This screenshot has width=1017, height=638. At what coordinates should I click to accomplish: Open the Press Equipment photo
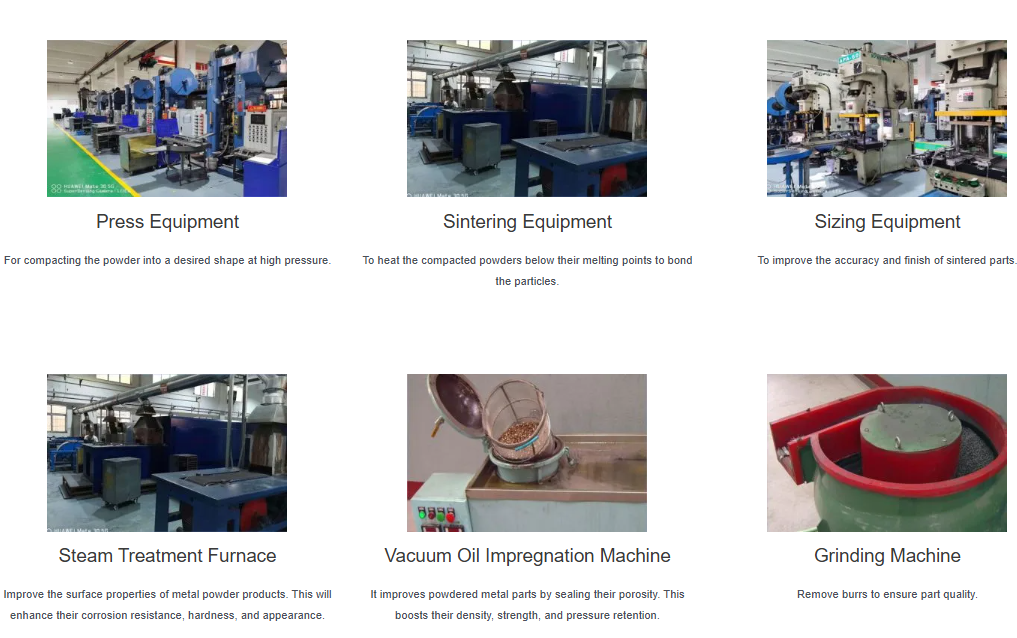(x=167, y=118)
